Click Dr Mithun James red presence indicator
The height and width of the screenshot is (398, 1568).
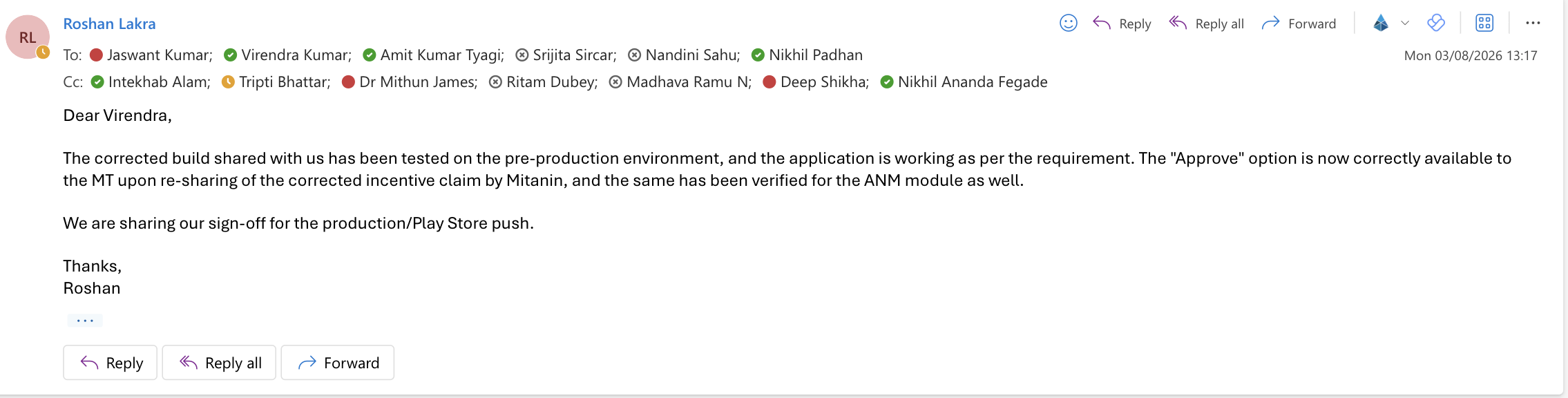point(348,82)
